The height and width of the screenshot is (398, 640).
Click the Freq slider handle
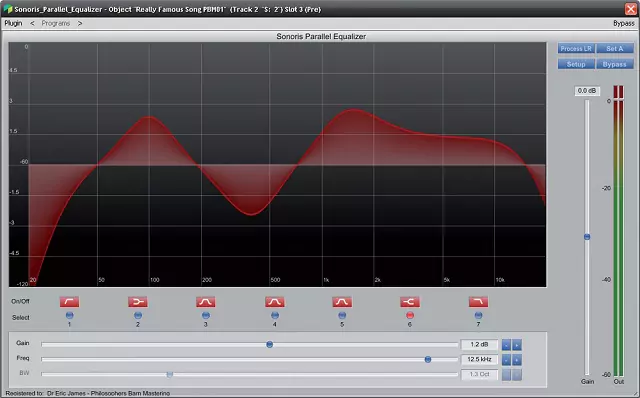pos(428,359)
